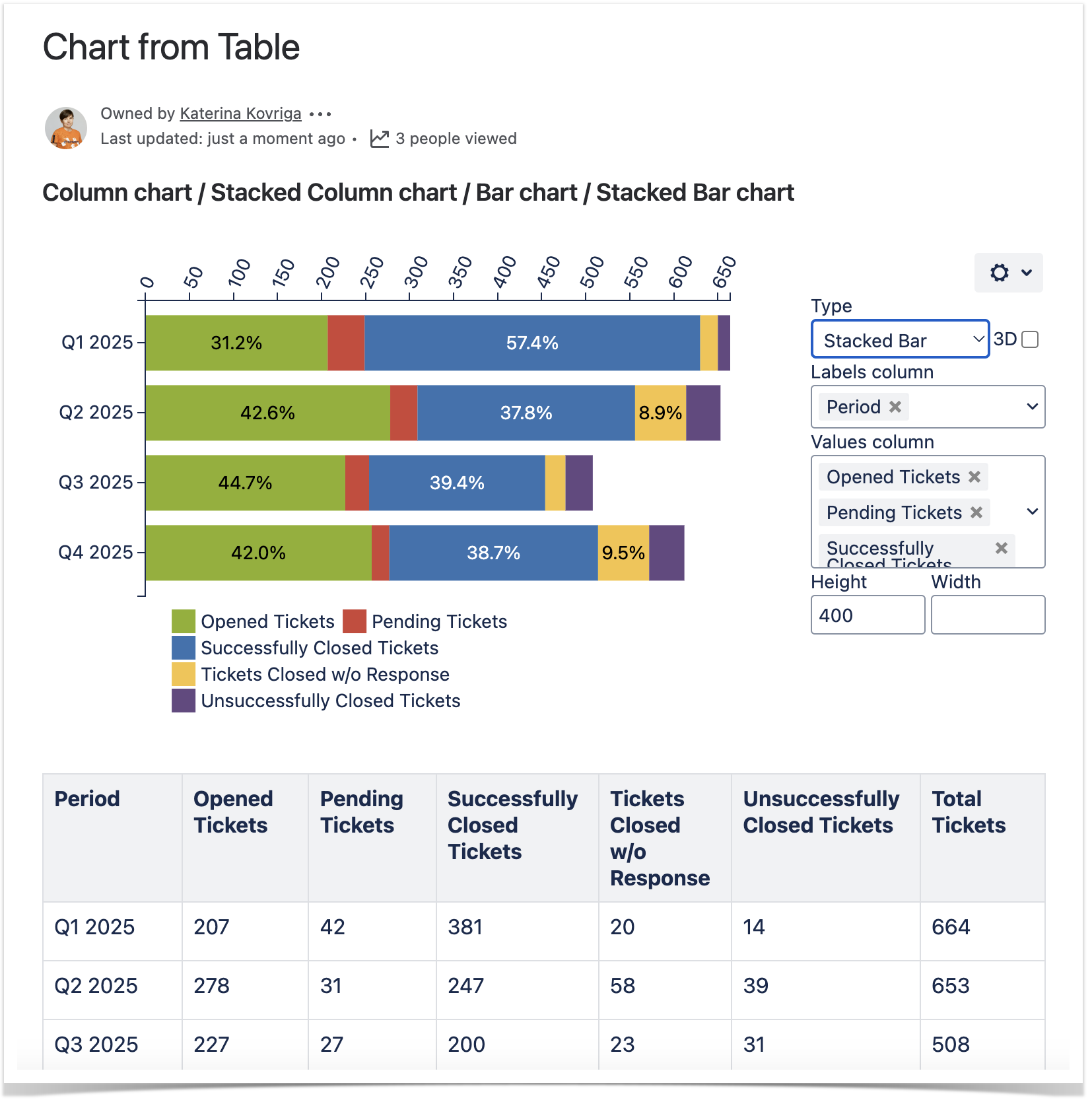The image size is (1092, 1102).
Task: Click Katerina Kovriga's profile avatar
Action: tap(66, 128)
